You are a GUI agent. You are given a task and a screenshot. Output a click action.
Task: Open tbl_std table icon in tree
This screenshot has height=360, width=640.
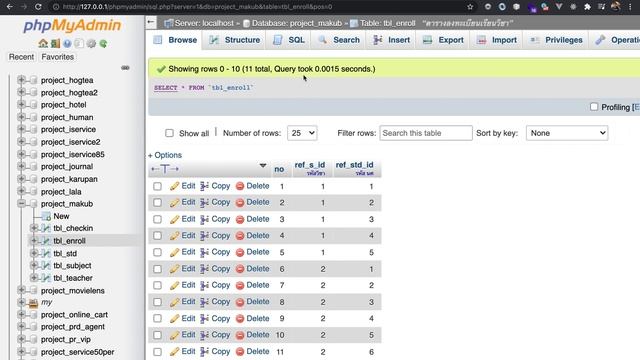(47, 253)
